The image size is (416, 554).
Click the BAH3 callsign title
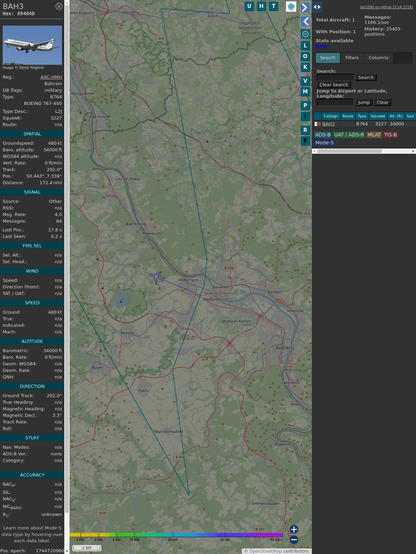pos(13,6)
